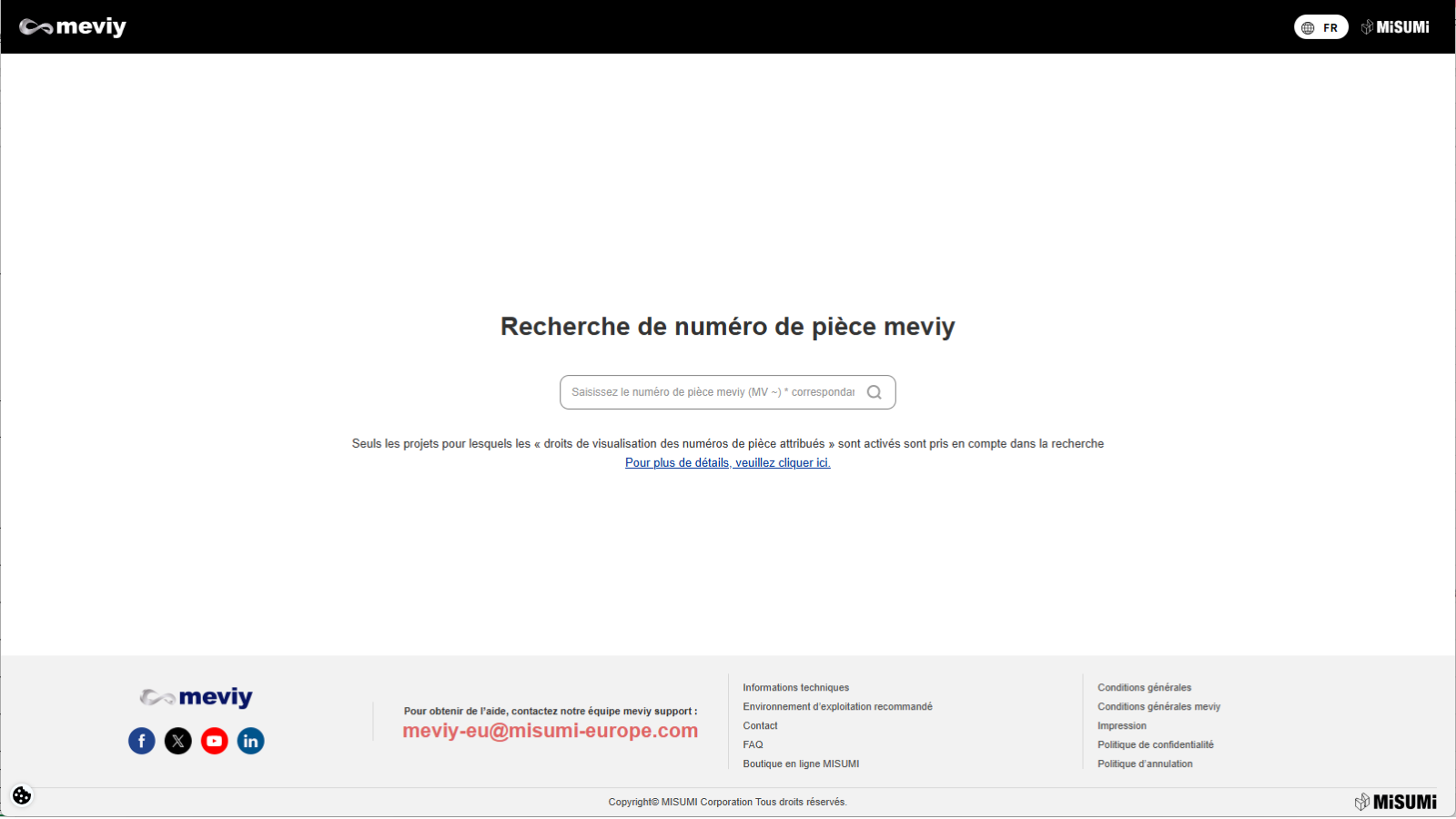
Task: Open the Facebook social icon
Action: pyautogui.click(x=142, y=741)
